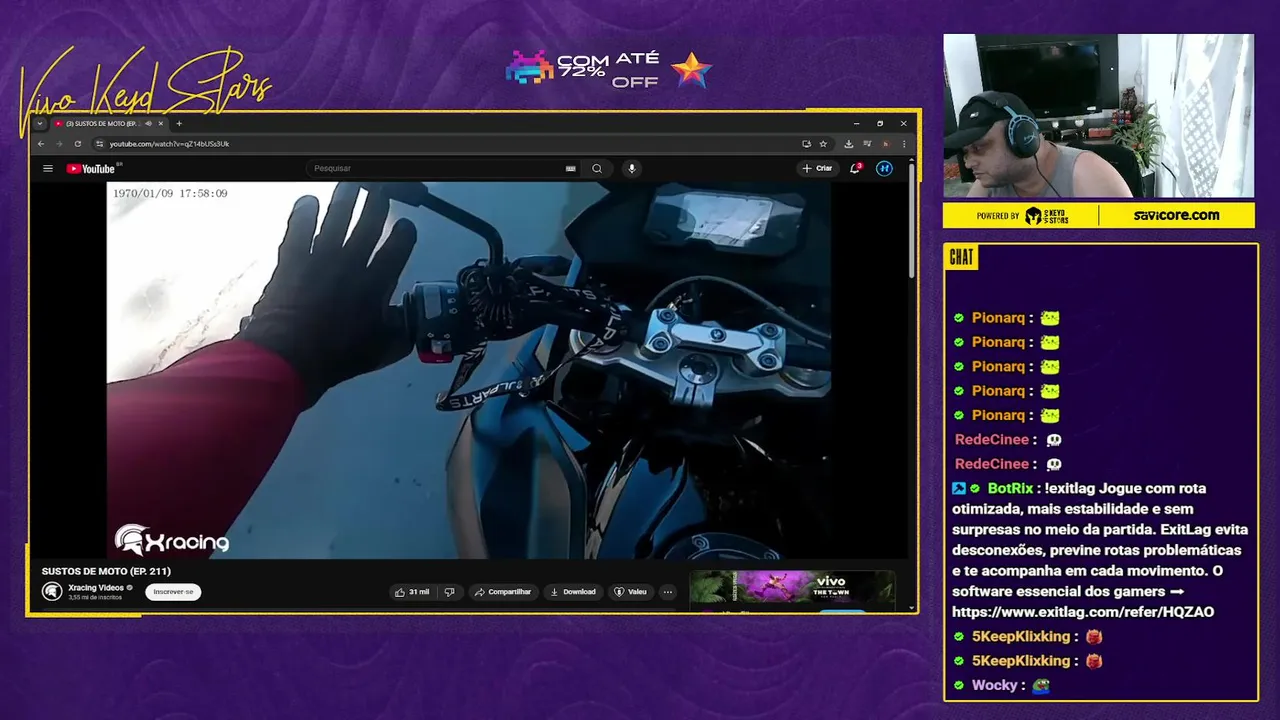Open the browser downloads icon

point(849,144)
